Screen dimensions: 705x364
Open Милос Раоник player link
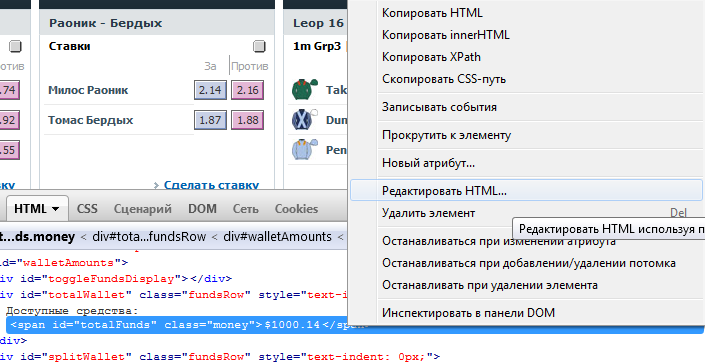(88, 90)
